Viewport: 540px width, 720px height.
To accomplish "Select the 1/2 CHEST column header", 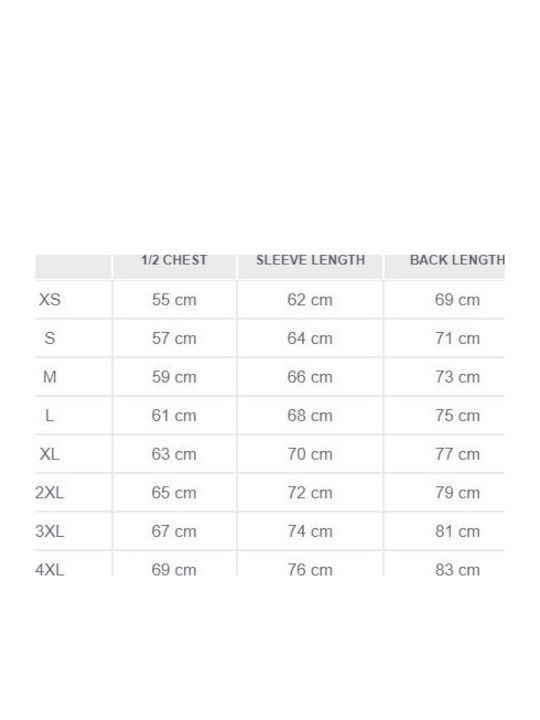I will pyautogui.click(x=174, y=260).
